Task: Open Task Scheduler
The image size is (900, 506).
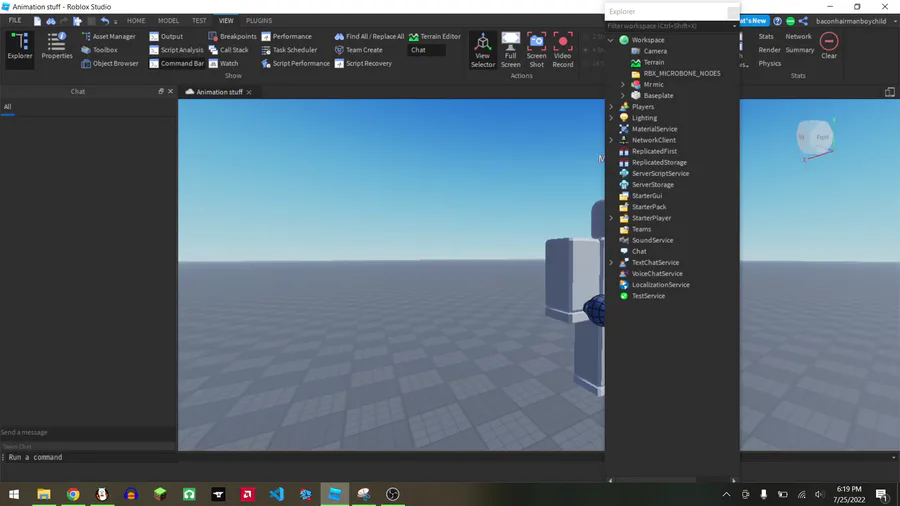Action: click(x=289, y=50)
